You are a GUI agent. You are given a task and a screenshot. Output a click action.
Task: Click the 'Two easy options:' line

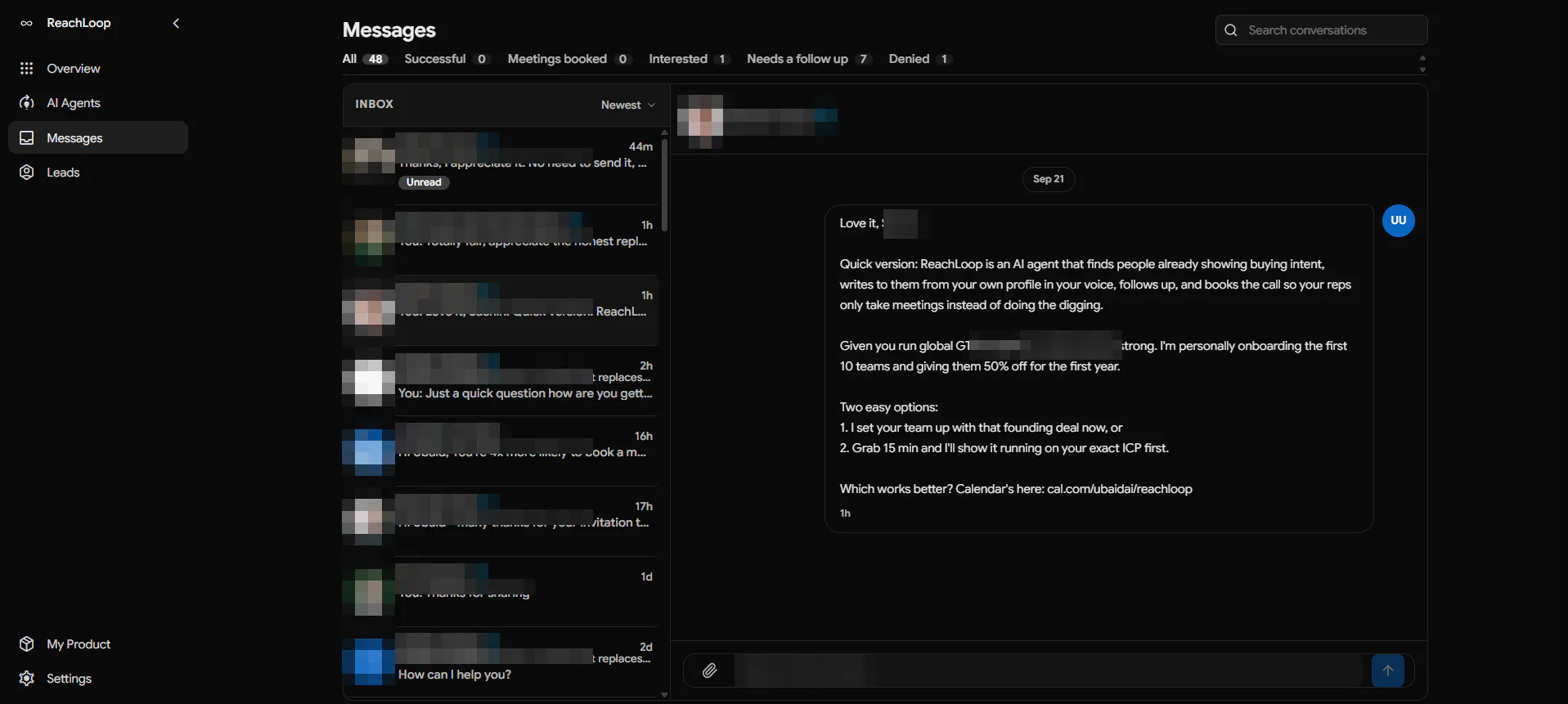click(888, 407)
